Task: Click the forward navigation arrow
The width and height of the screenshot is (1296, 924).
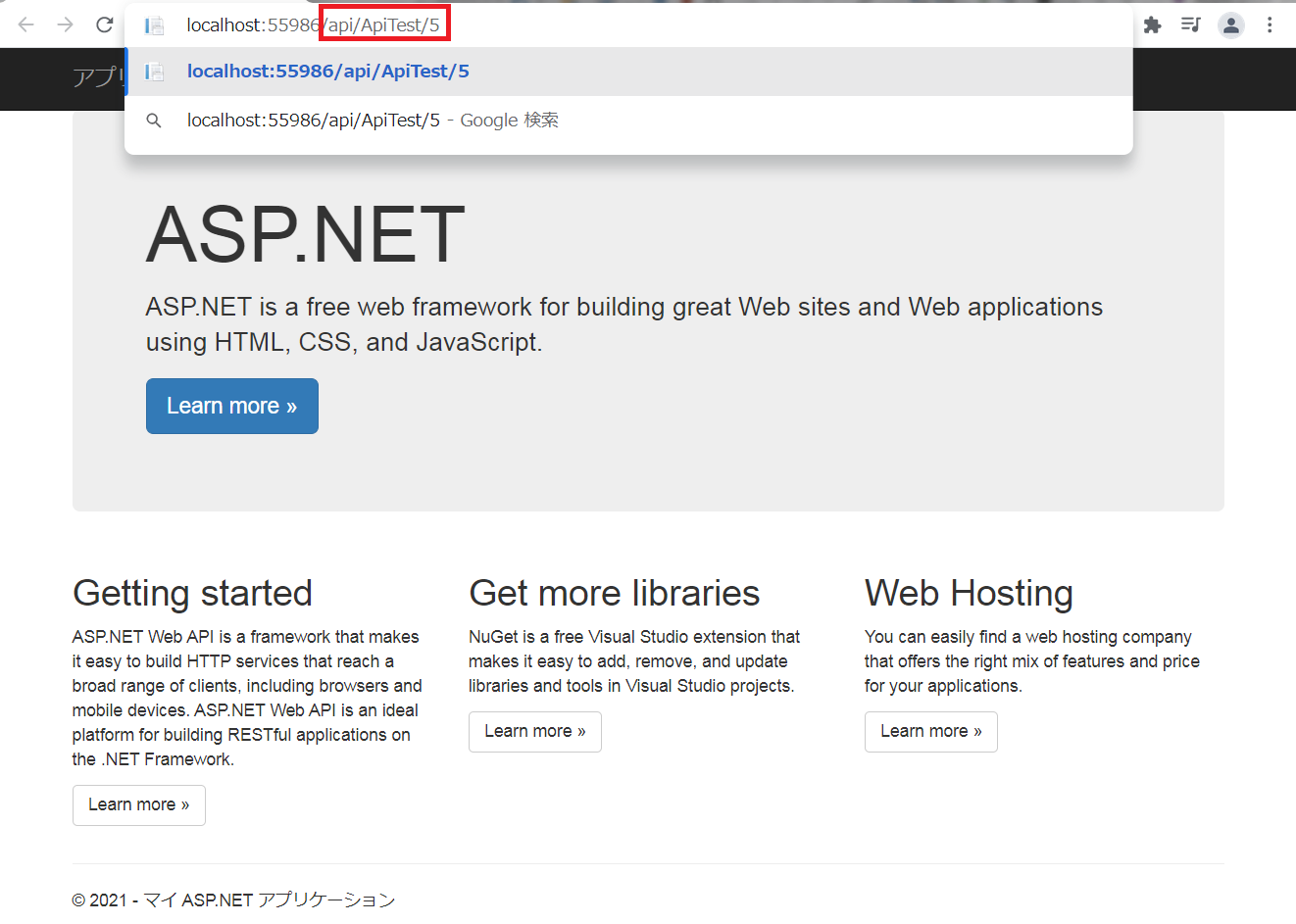Action: click(65, 24)
